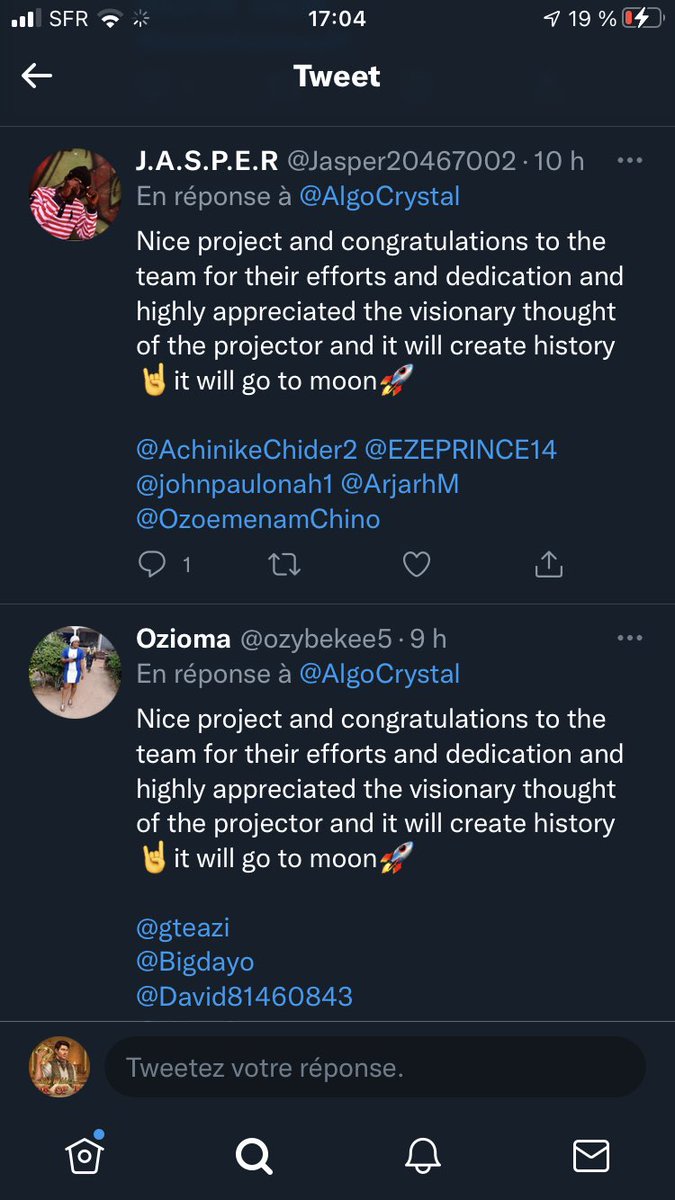Open the more options menu on J.A.S.P.E.R's tweet
This screenshot has width=675, height=1200.
click(629, 160)
